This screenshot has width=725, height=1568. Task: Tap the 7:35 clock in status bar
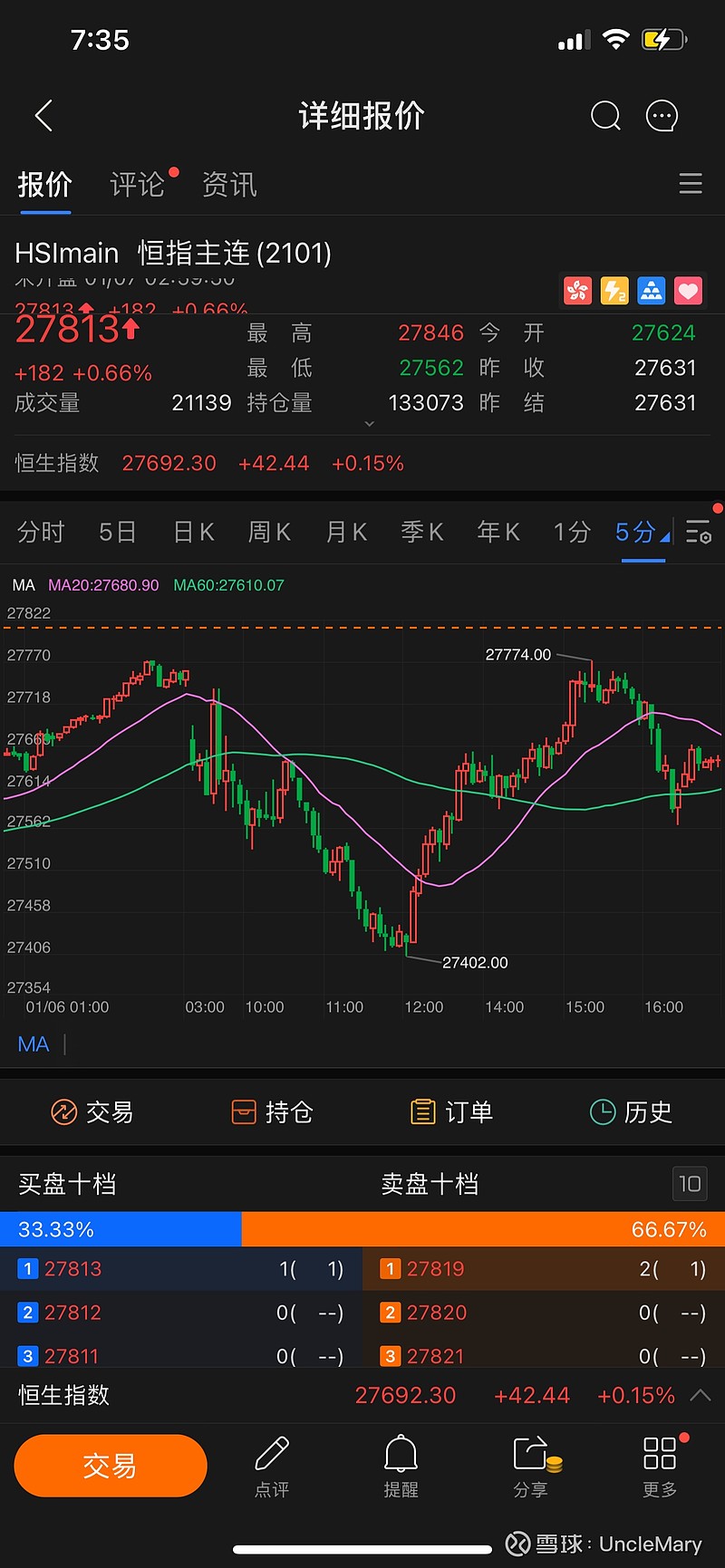coord(100,40)
